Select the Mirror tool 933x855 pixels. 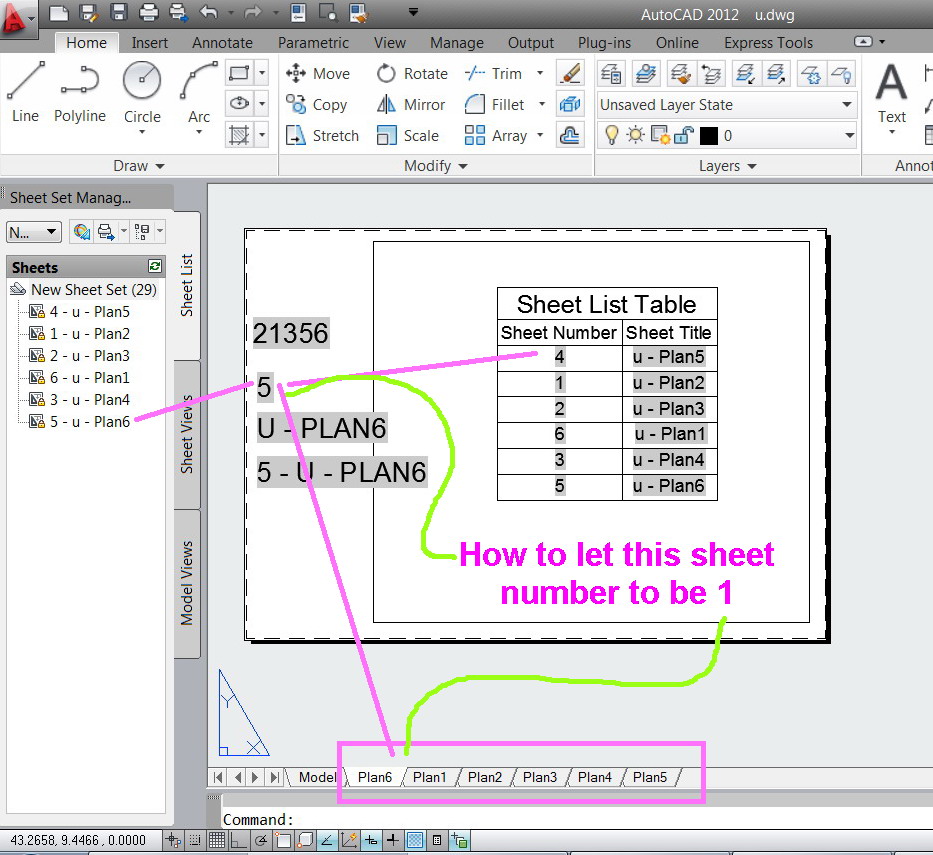(410, 104)
